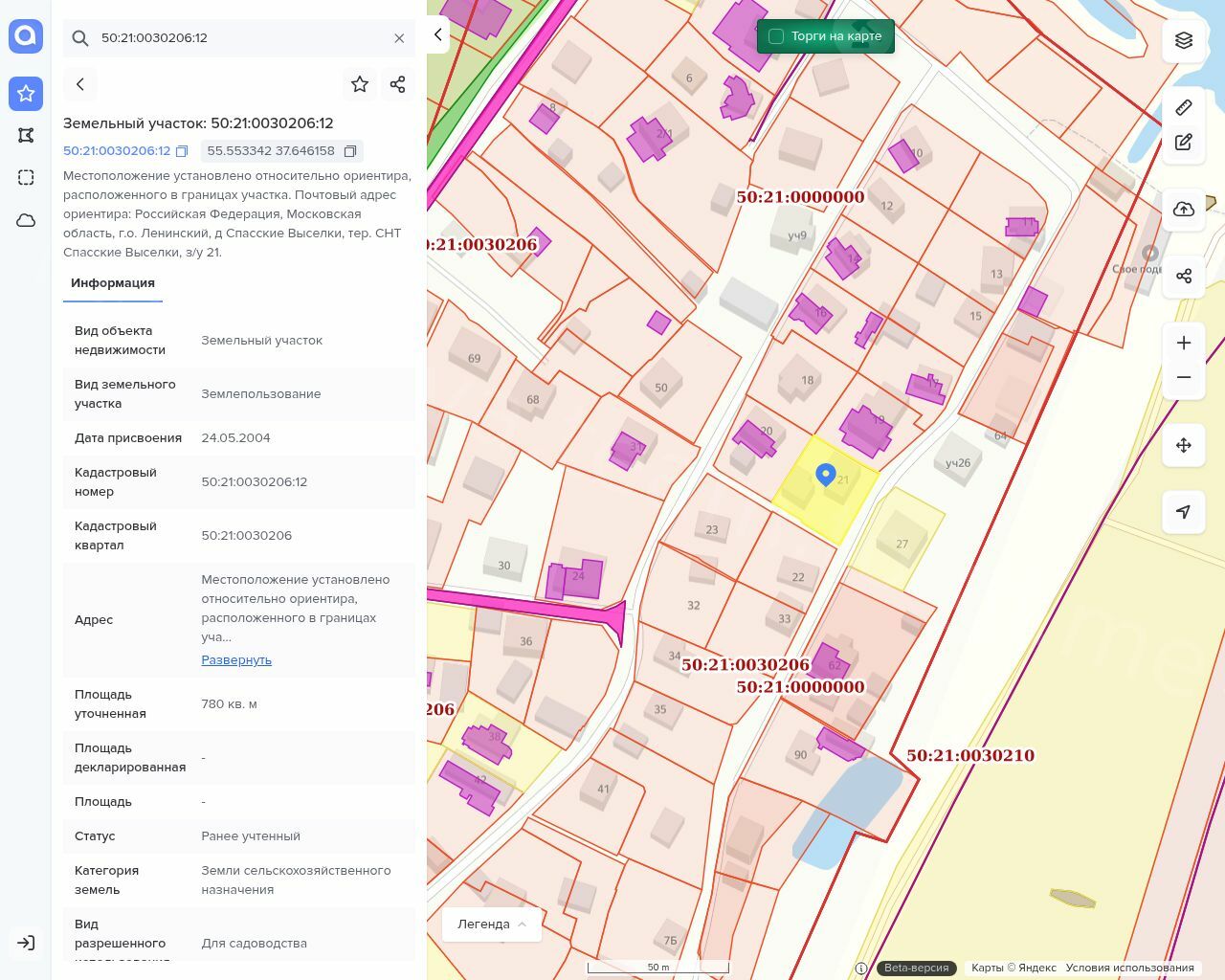This screenshot has height=980, width=1225.
Task: Copy cadastral number 50:21:0030206:12
Action: (x=182, y=151)
